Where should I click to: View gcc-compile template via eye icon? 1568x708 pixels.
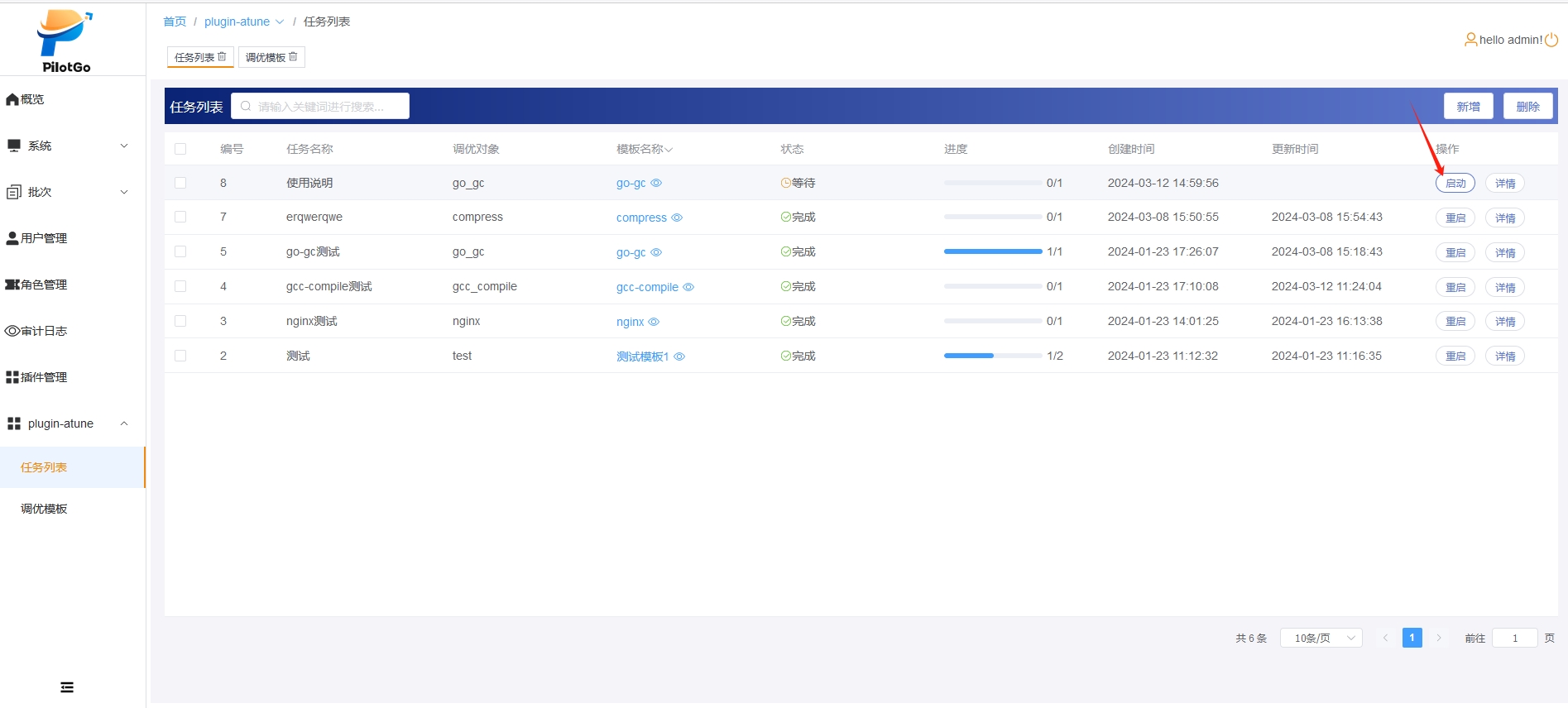point(688,287)
